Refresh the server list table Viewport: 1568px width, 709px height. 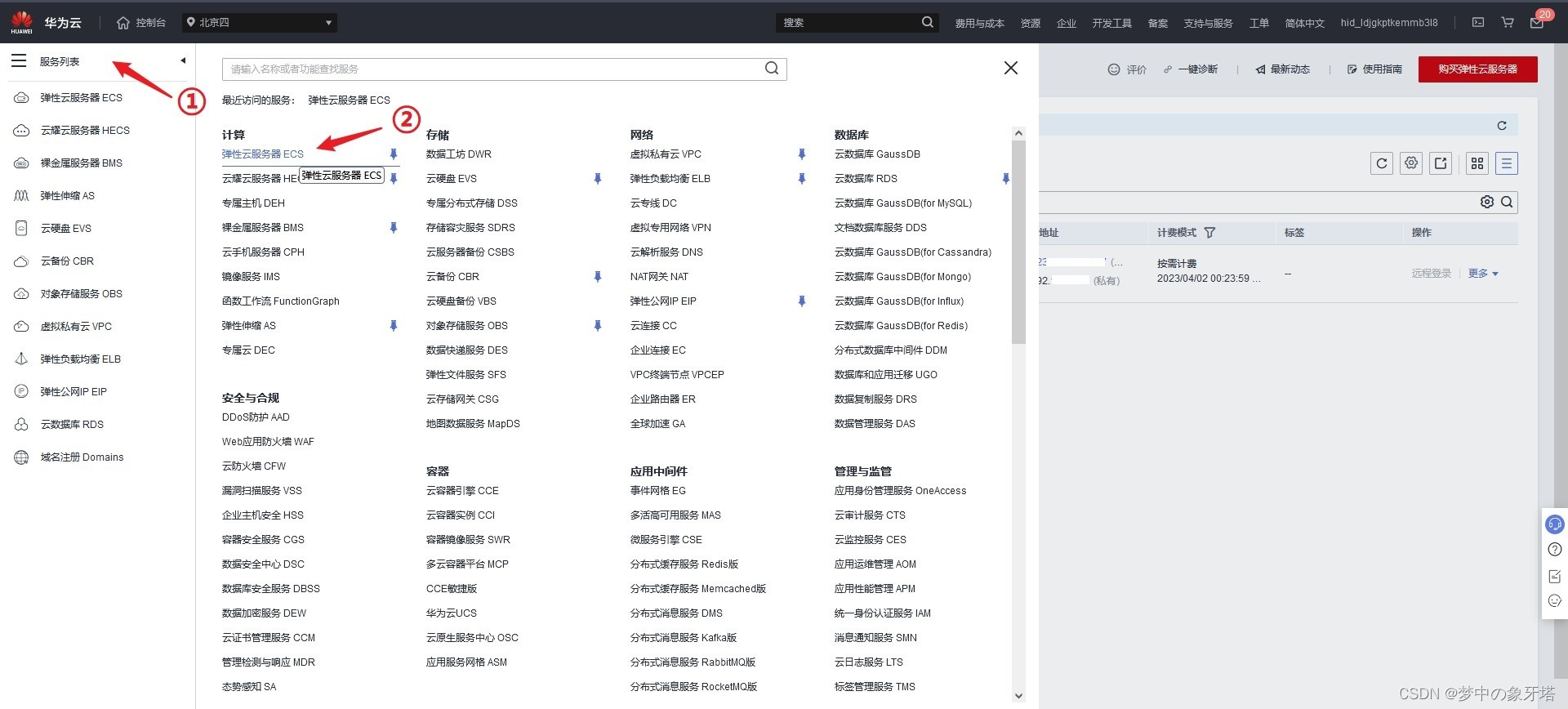tap(1382, 163)
